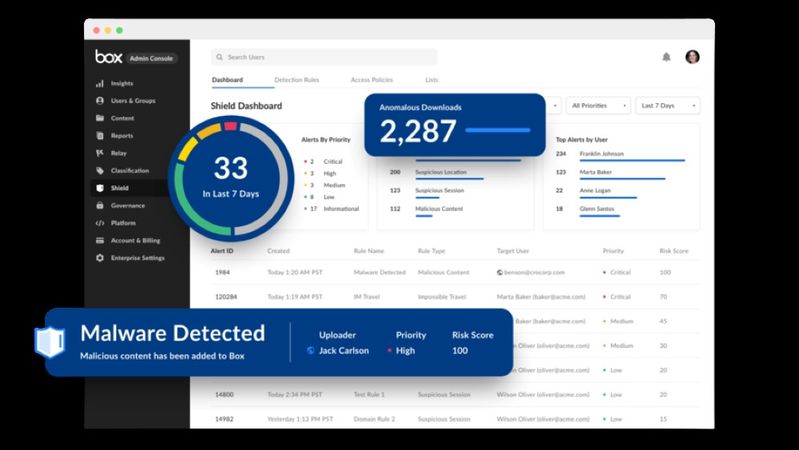
Task: Open the Governance lock icon
Action: point(100,205)
